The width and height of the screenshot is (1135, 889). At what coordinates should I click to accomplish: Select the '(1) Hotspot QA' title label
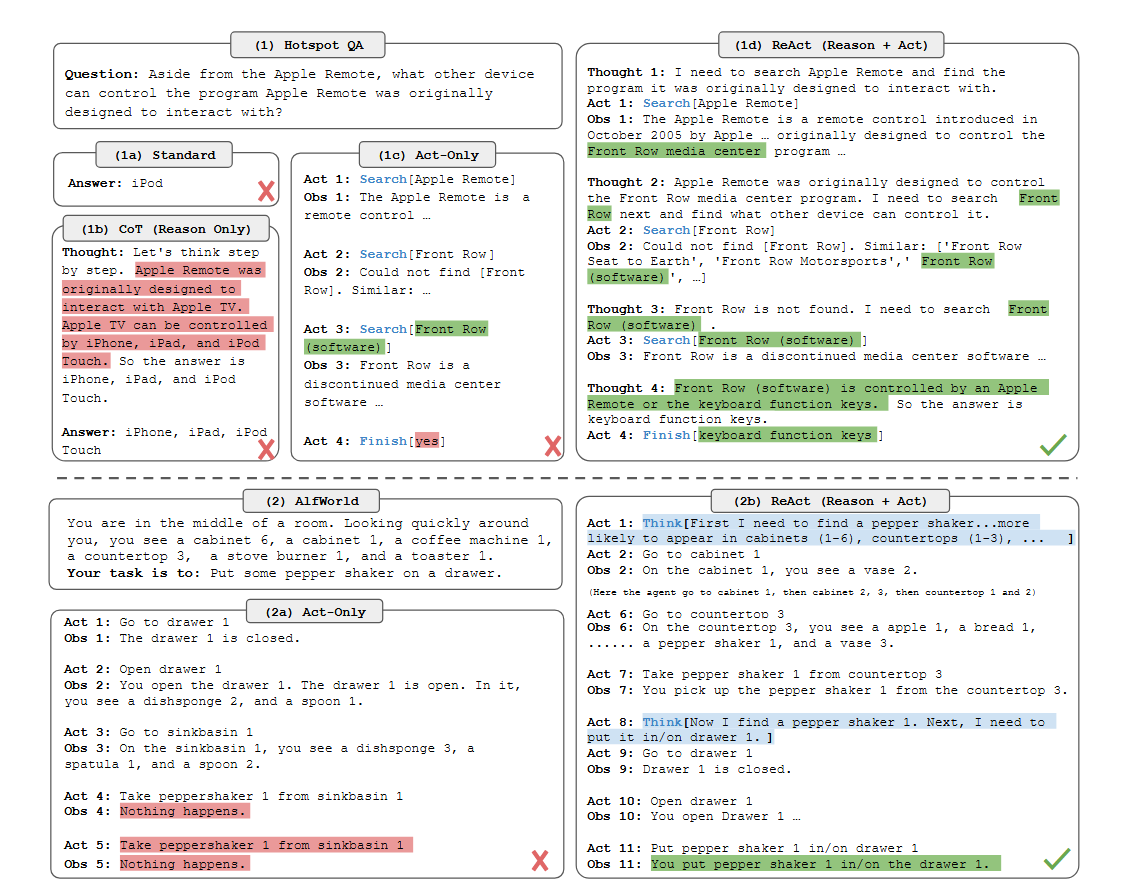tap(308, 45)
